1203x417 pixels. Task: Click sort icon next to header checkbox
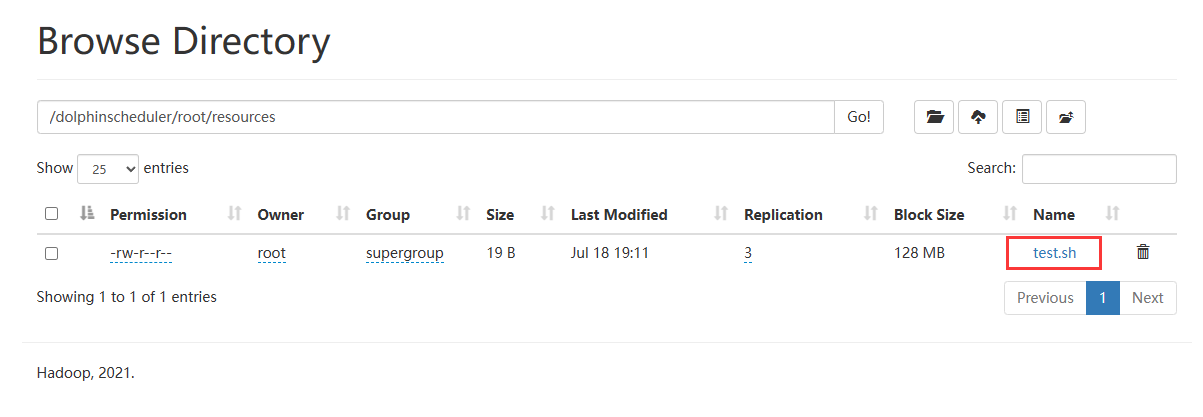86,214
